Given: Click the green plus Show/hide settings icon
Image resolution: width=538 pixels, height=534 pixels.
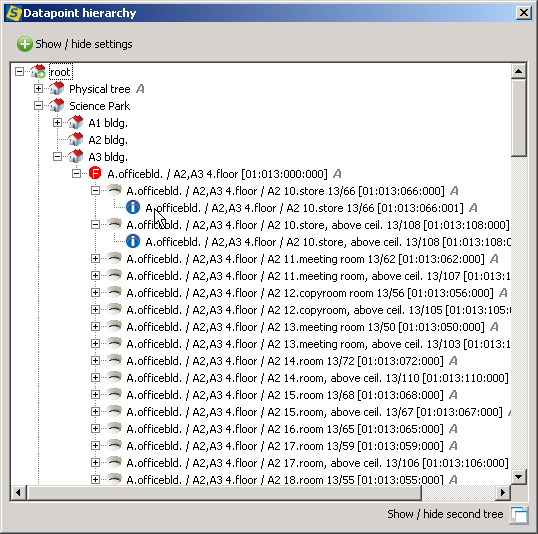Looking at the screenshot, I should pos(25,44).
